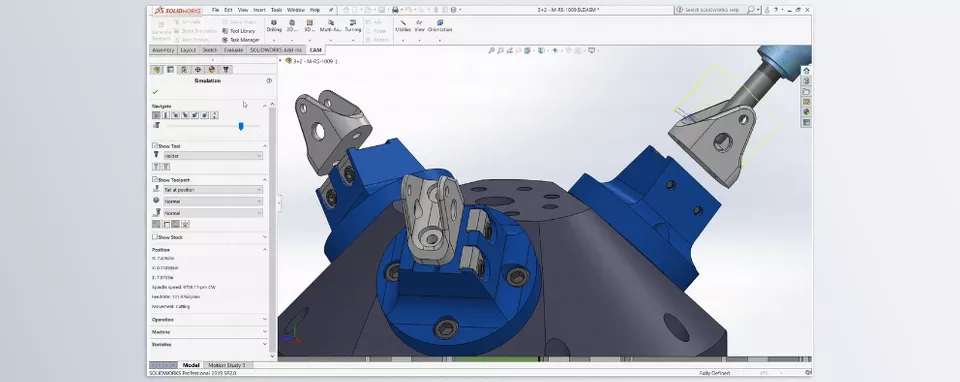Click the Play simulation button under Navigate

tap(156, 115)
